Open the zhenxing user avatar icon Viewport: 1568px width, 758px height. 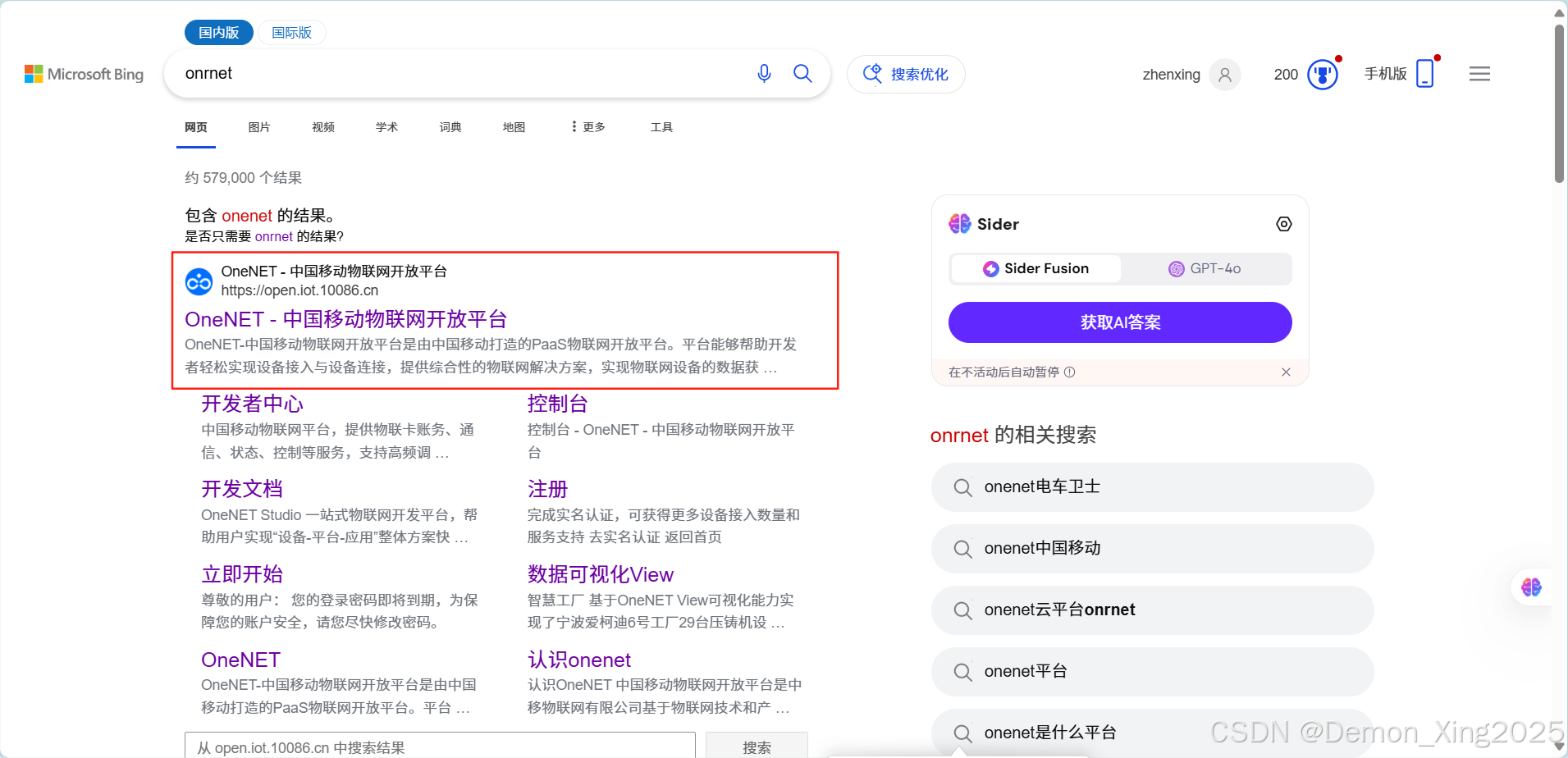tap(1225, 75)
